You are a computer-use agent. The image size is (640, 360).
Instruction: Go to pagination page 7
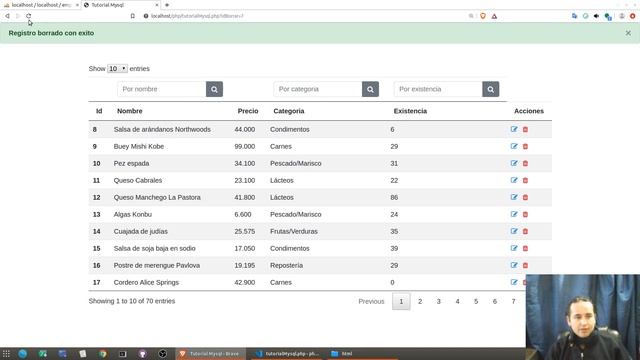pos(513,301)
